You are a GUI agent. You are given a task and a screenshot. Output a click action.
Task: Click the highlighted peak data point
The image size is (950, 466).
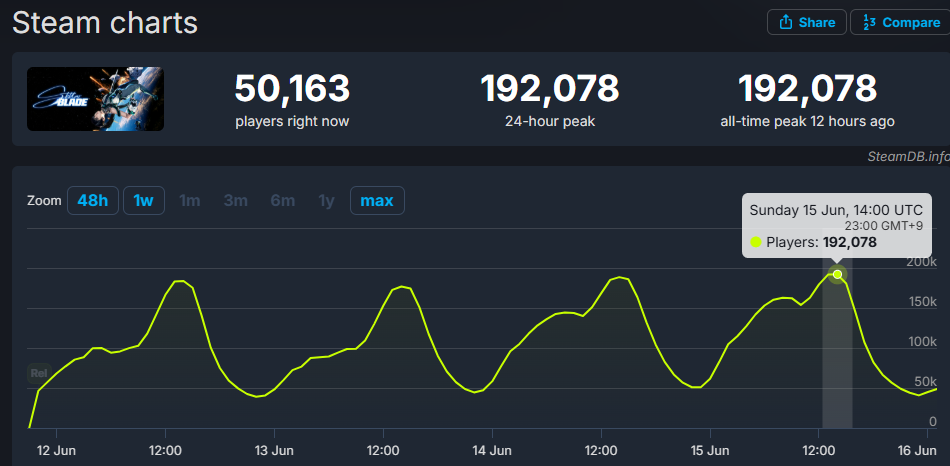[837, 274]
